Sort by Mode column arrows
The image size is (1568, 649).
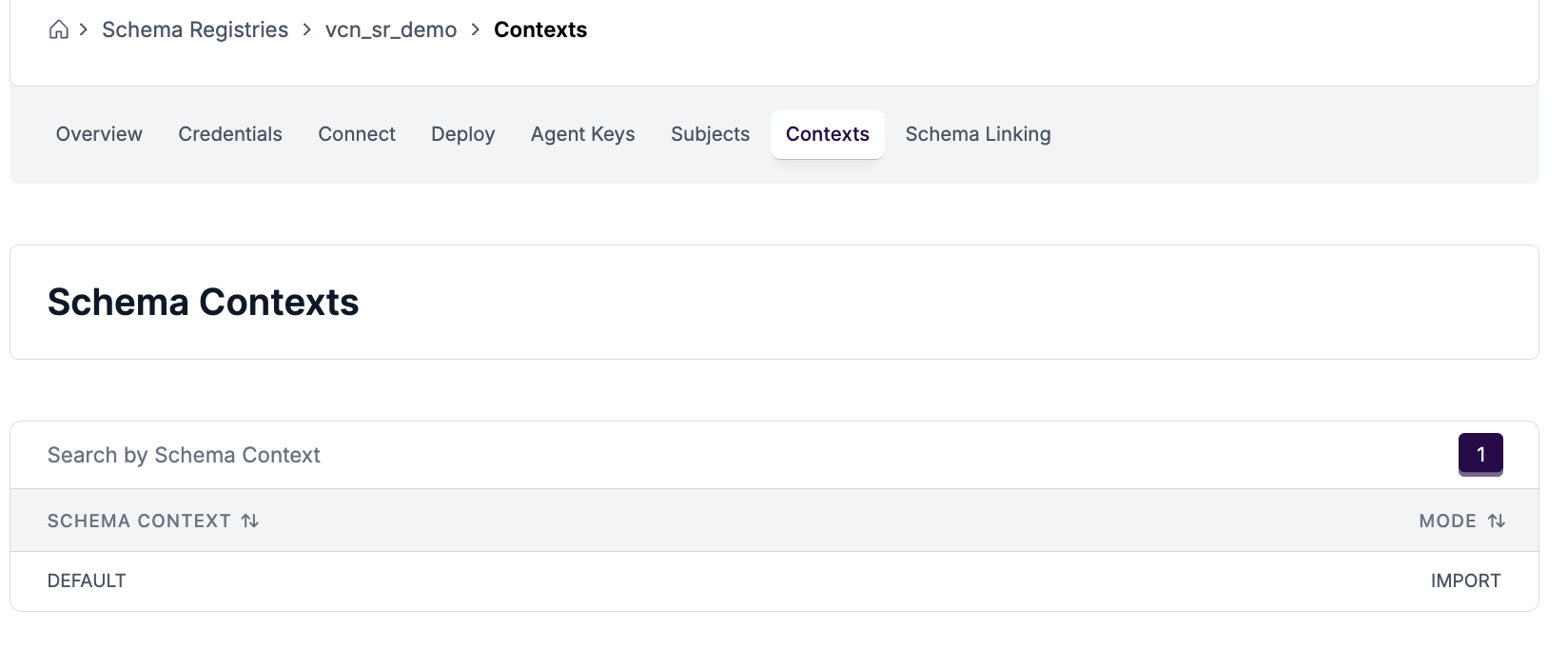point(1497,521)
